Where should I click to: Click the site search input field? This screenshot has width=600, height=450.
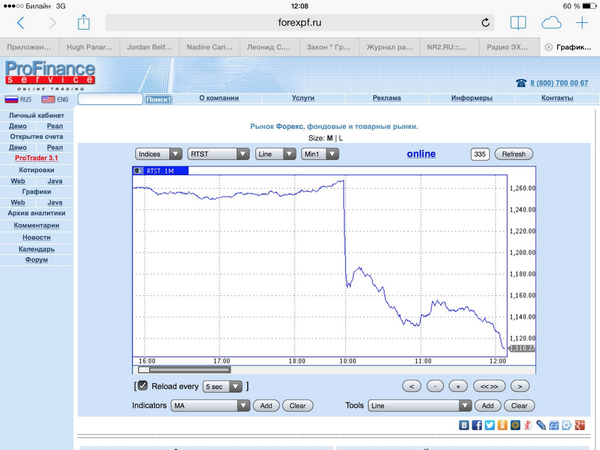pos(109,99)
